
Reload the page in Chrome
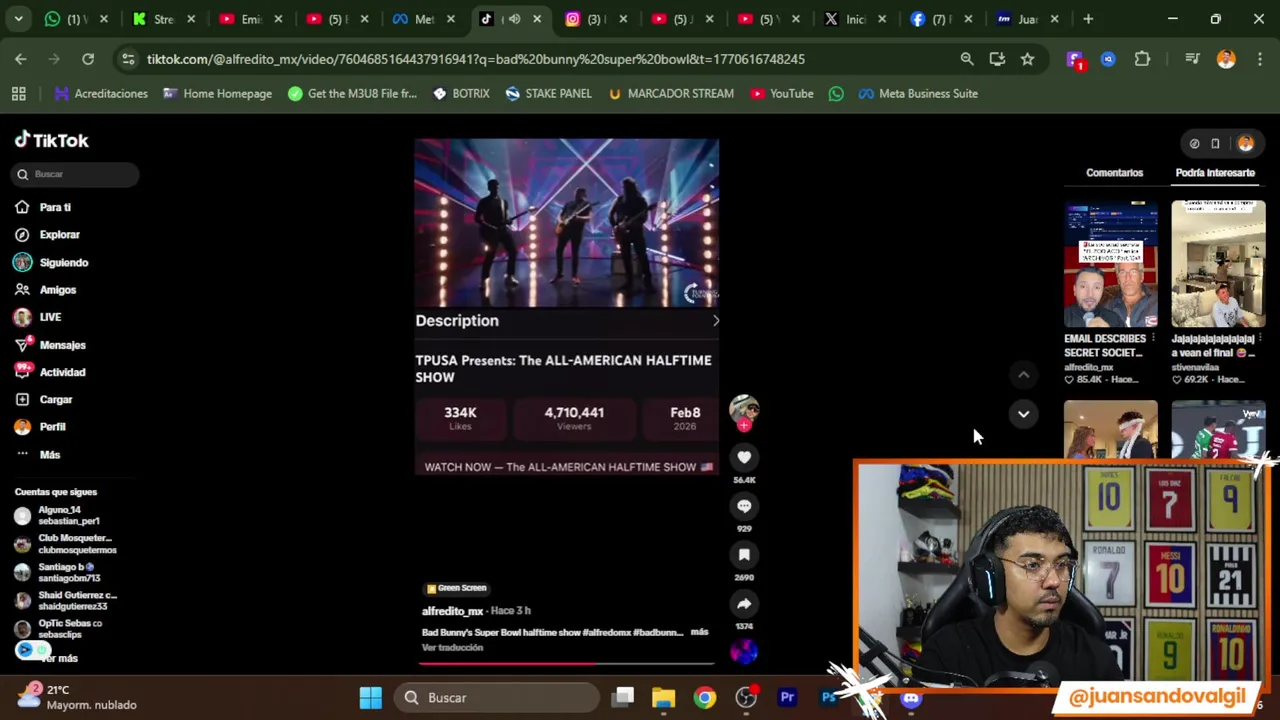88,59
